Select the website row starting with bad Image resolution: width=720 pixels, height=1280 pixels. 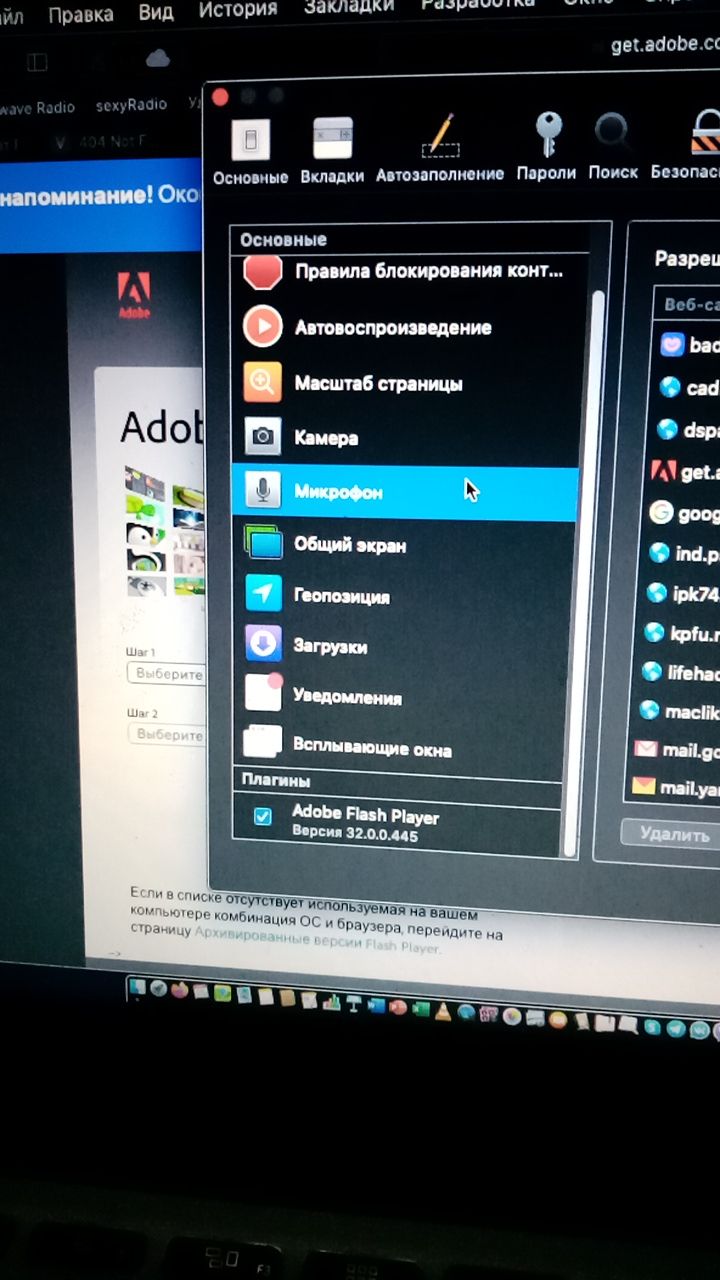click(x=688, y=346)
